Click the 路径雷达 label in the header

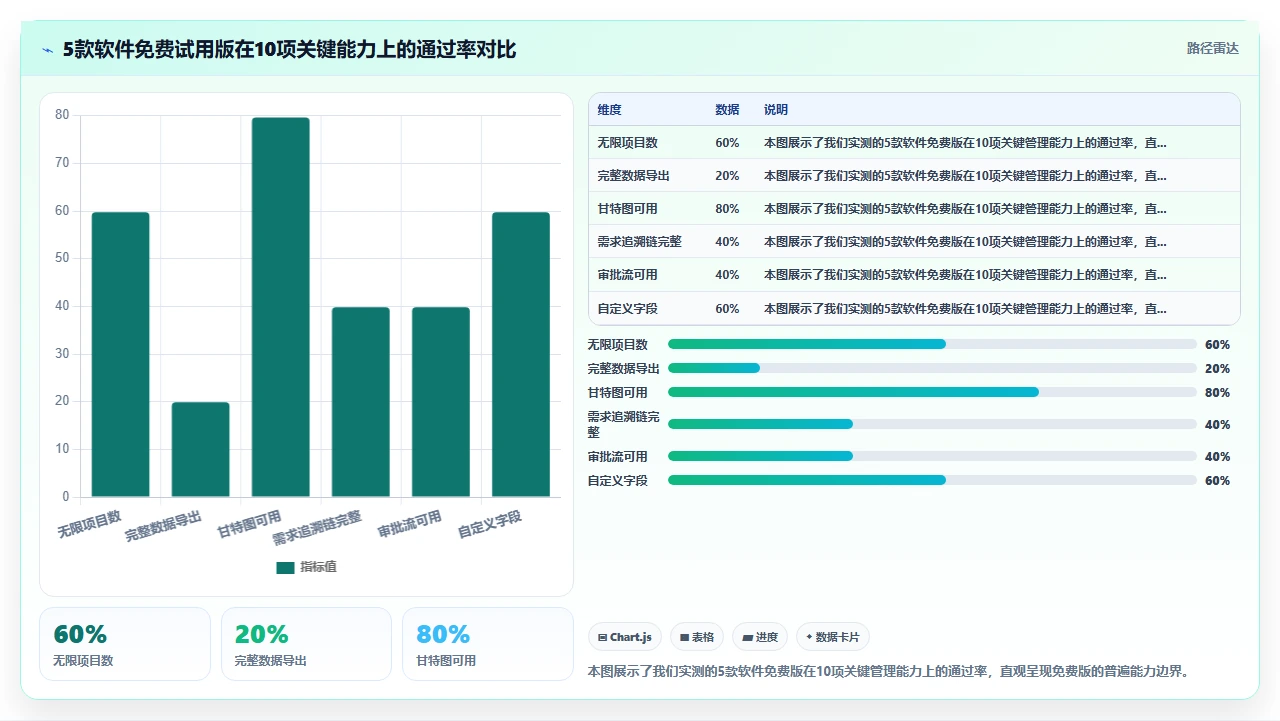click(x=1212, y=48)
